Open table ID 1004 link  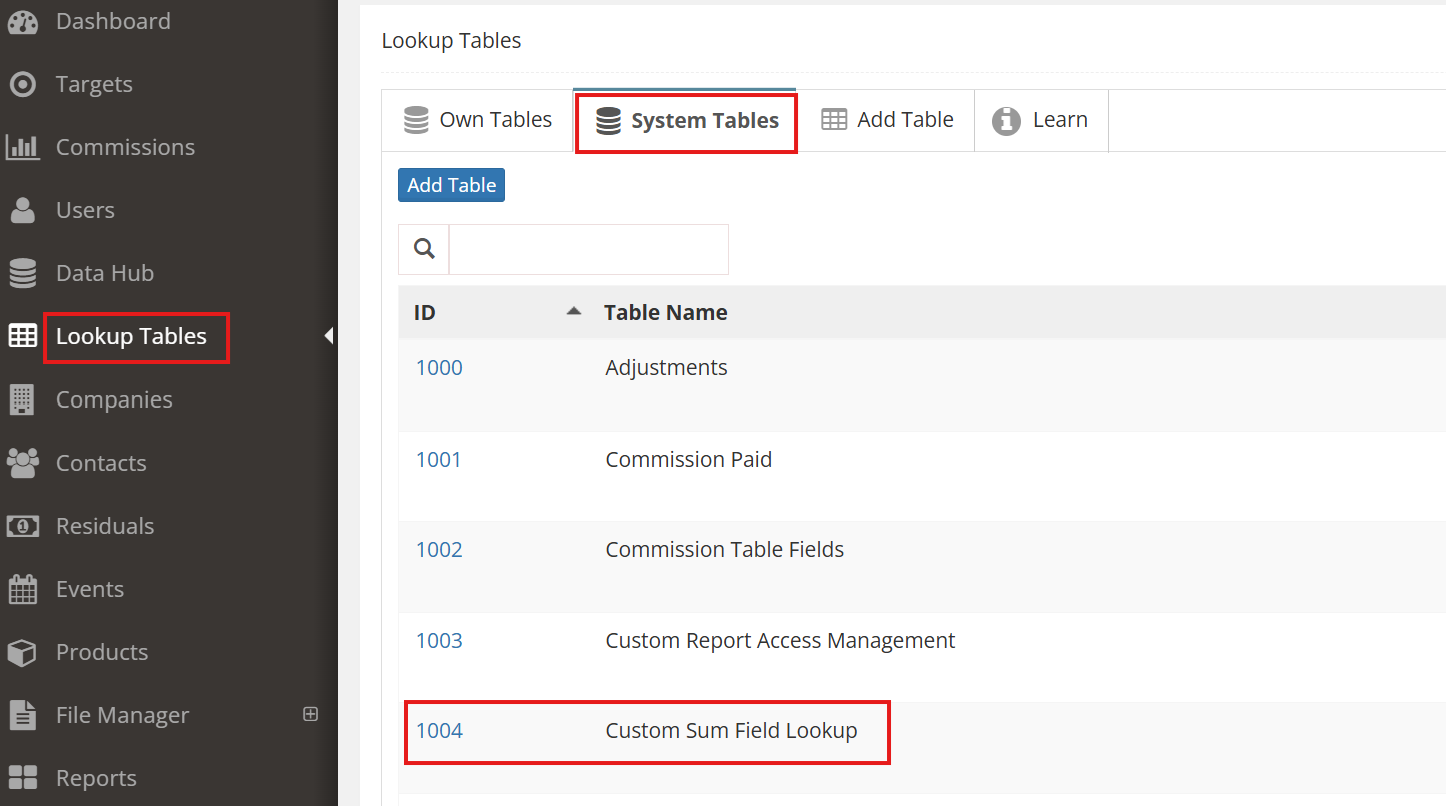439,731
